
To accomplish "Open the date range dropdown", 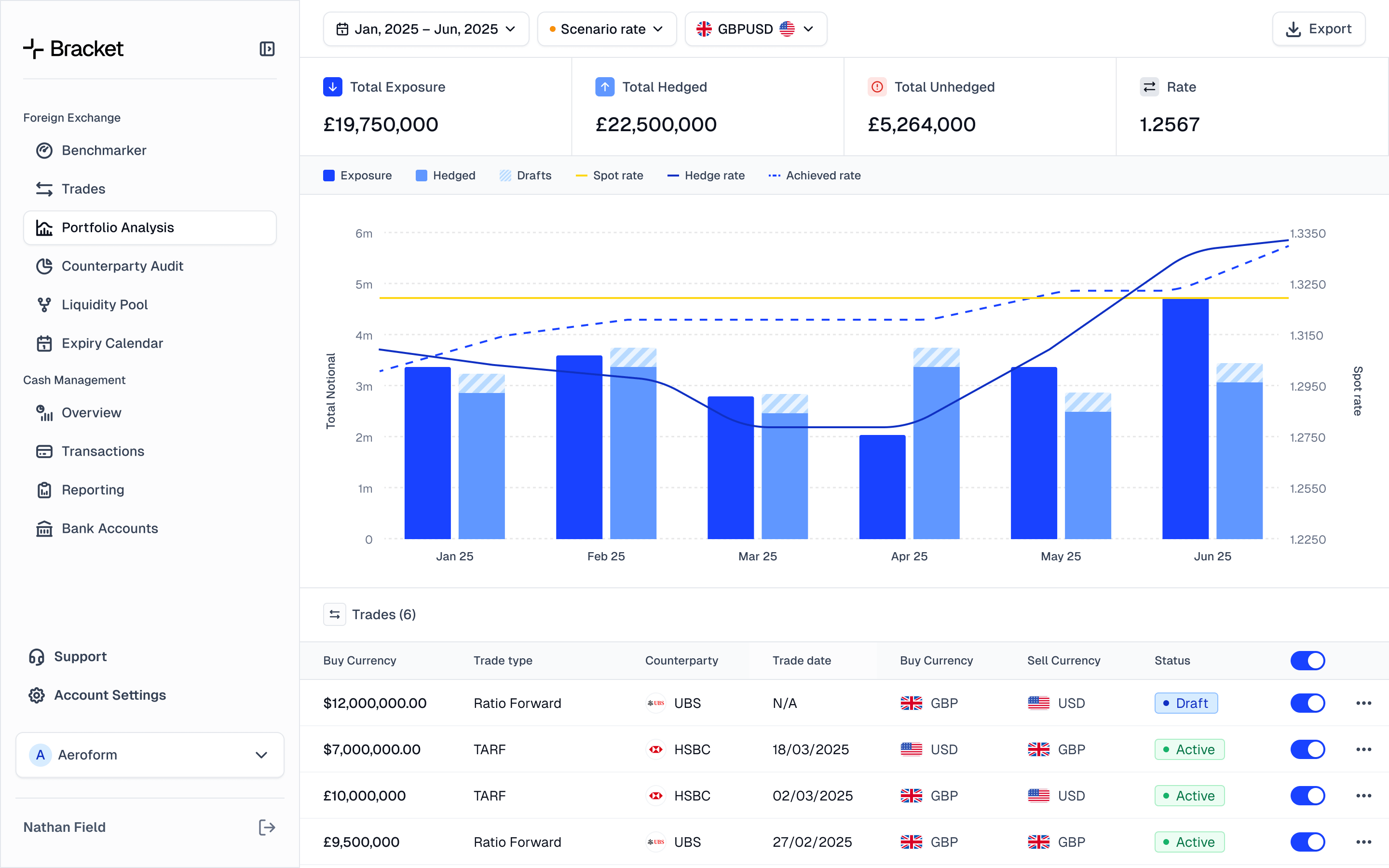I will (426, 29).
